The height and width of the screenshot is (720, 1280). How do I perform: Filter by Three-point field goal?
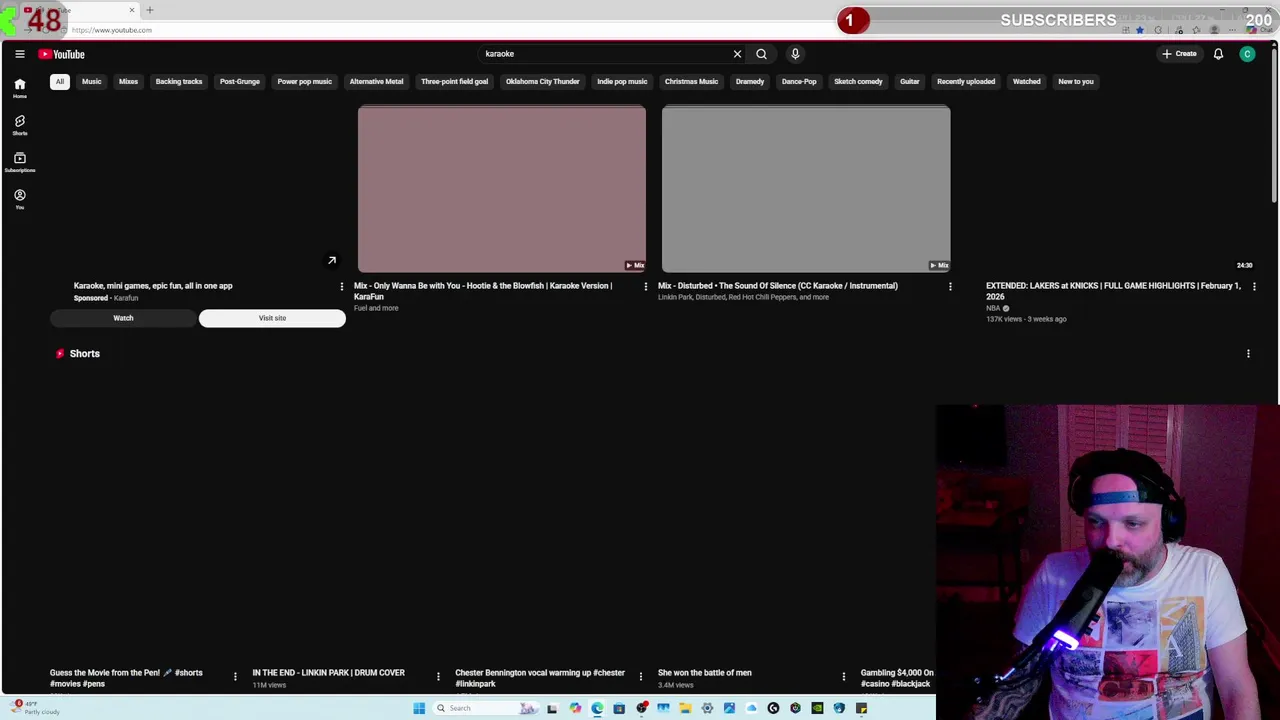coord(454,82)
